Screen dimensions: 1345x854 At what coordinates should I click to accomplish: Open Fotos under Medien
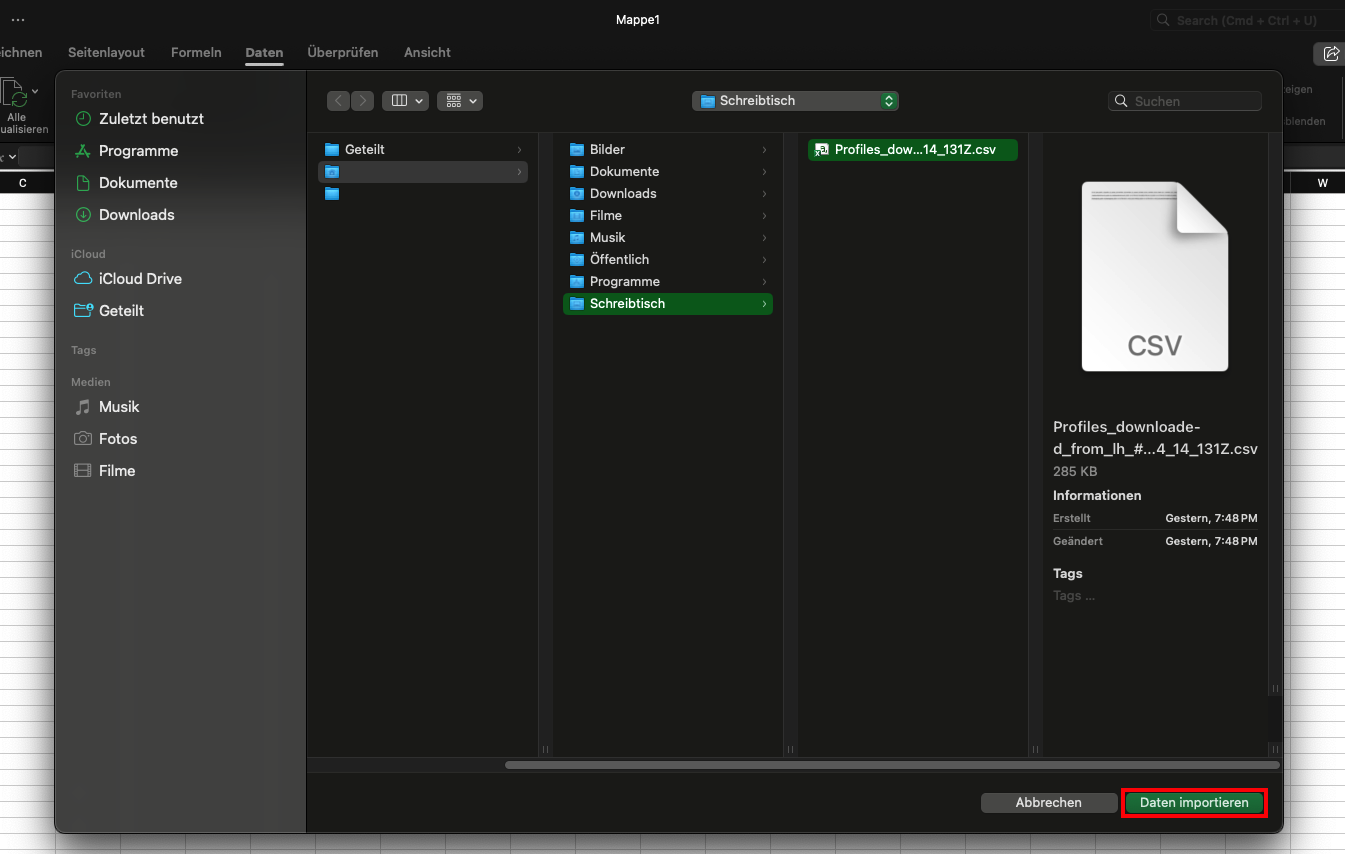click(118, 439)
